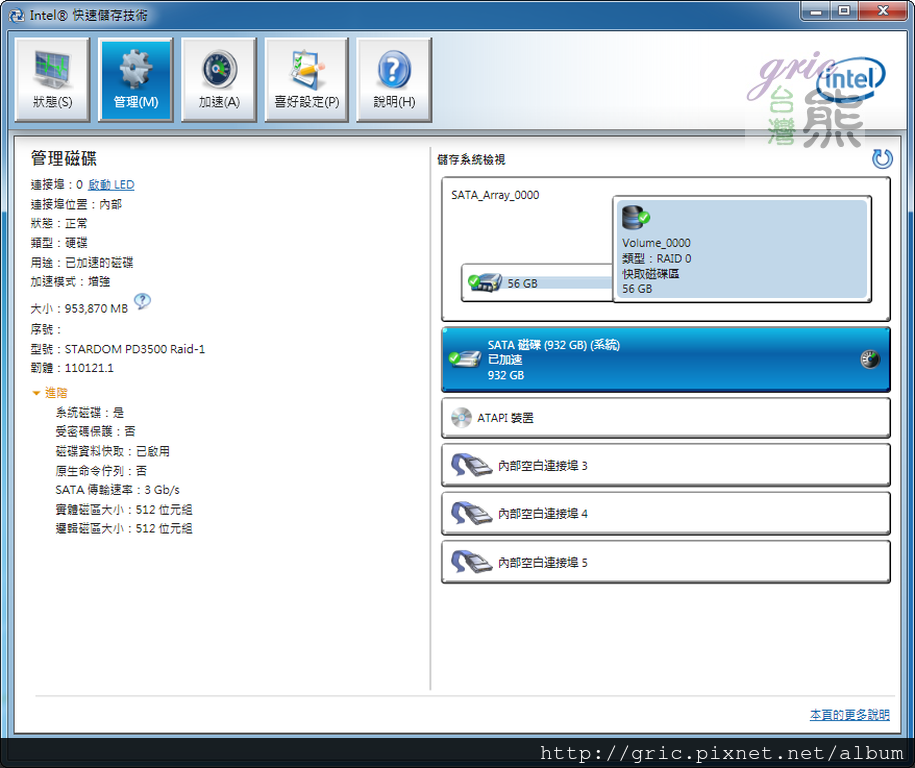Select the Volume_0000 RAID 0 volume
Image resolution: width=915 pixels, height=768 pixels.
[742, 249]
